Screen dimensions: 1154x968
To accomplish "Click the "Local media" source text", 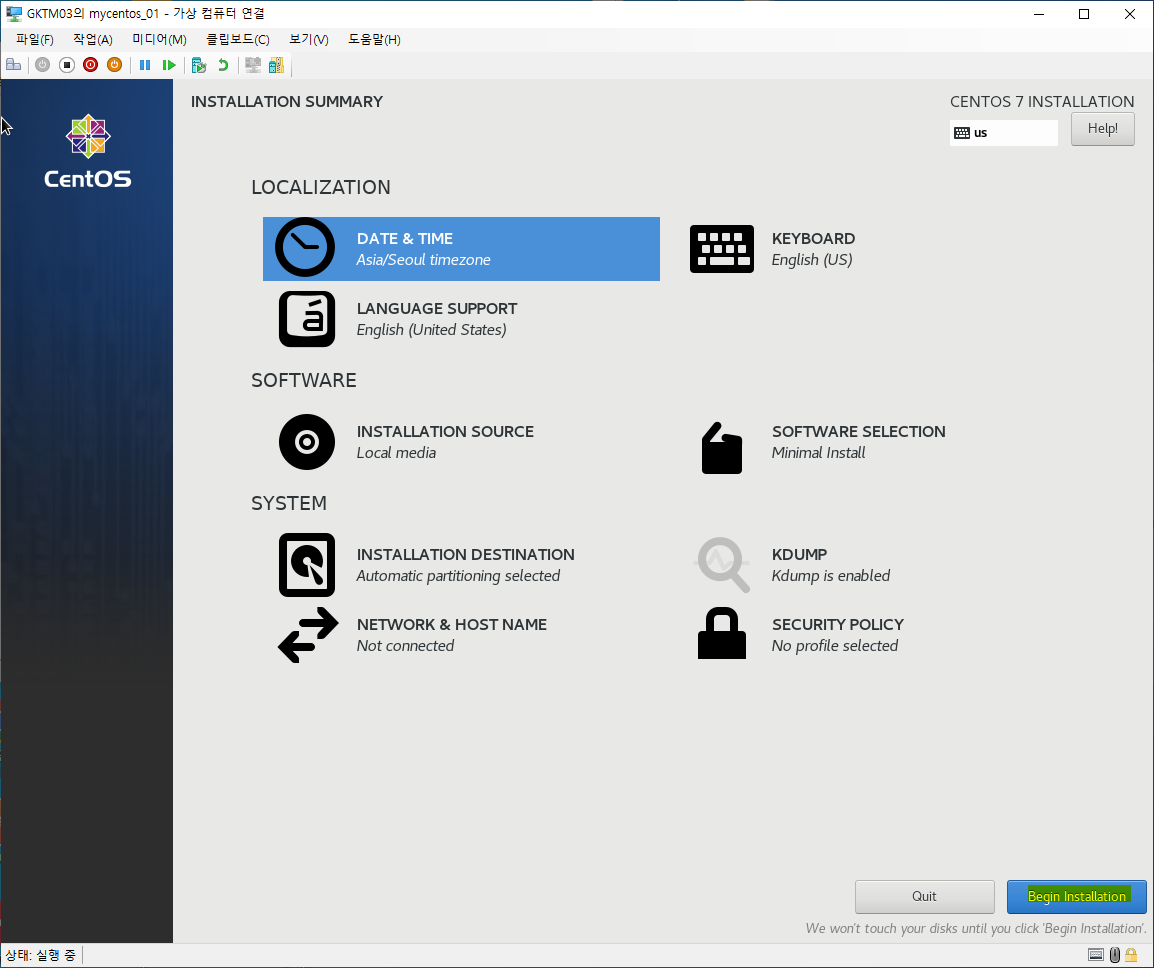I will pyautogui.click(x=396, y=453).
